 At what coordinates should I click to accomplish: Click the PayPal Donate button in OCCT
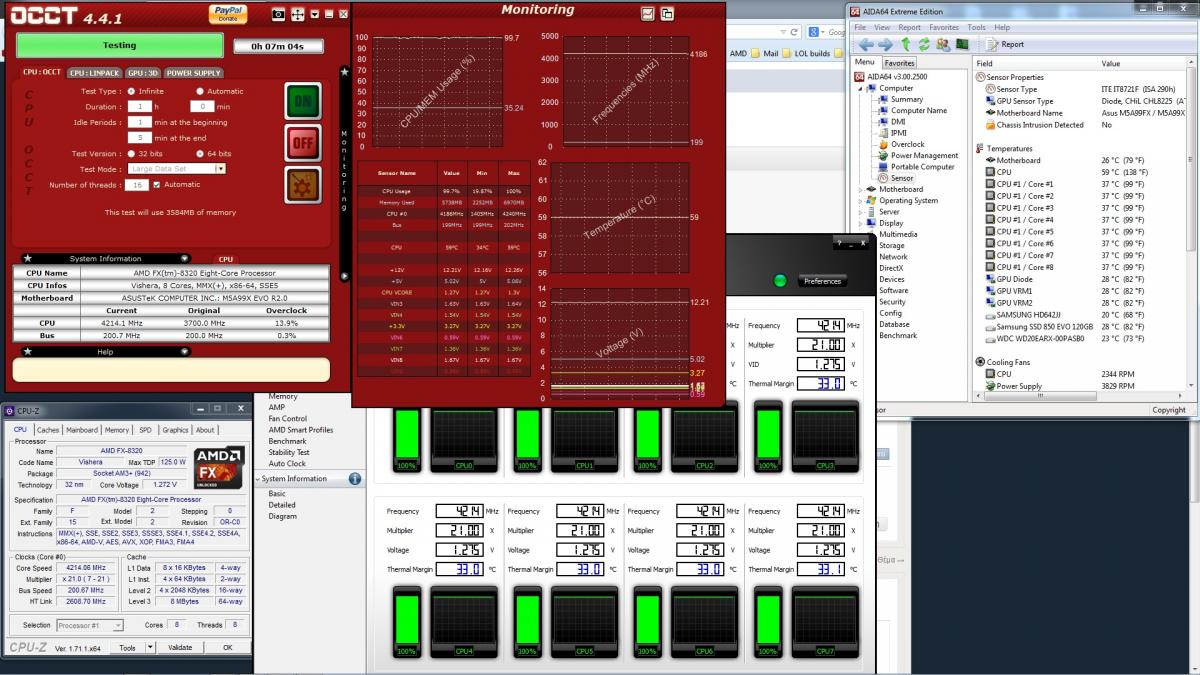click(x=229, y=13)
